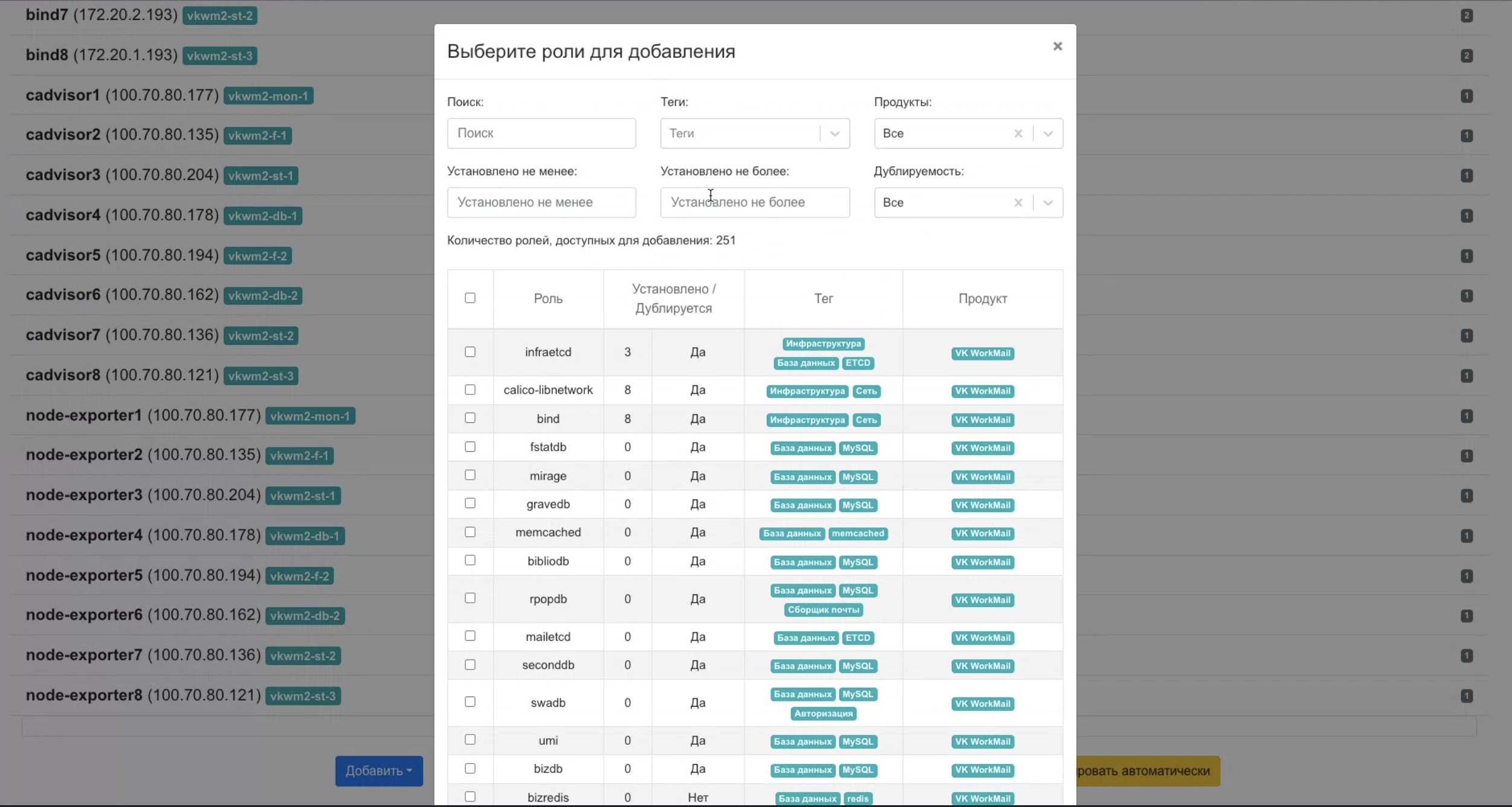Enable the bind role checkbox
This screenshot has width=1512, height=807.
[x=470, y=418]
